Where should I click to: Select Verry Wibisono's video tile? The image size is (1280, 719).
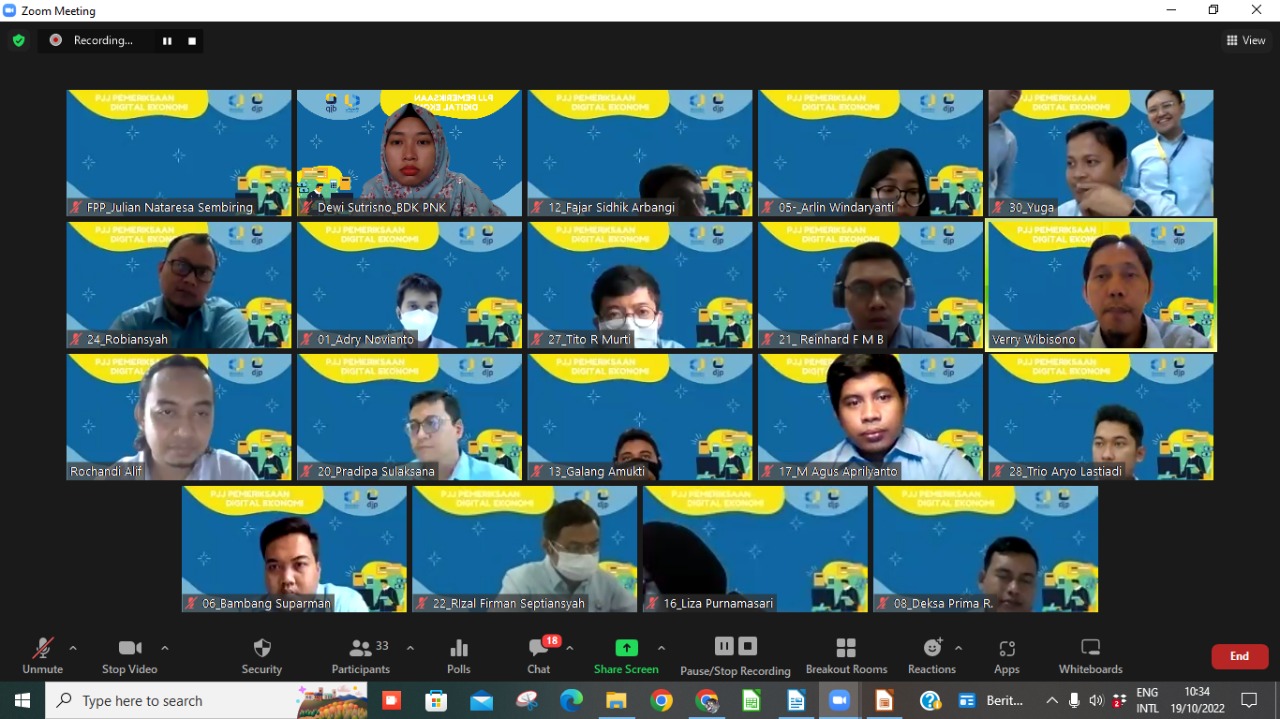point(1101,285)
